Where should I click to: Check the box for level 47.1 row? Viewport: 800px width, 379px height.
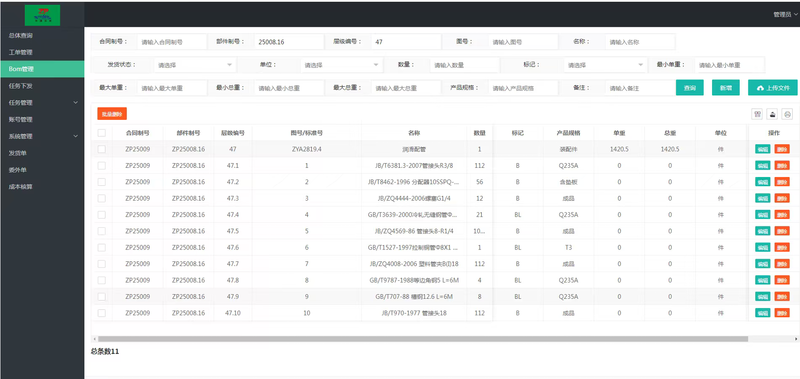coord(102,166)
